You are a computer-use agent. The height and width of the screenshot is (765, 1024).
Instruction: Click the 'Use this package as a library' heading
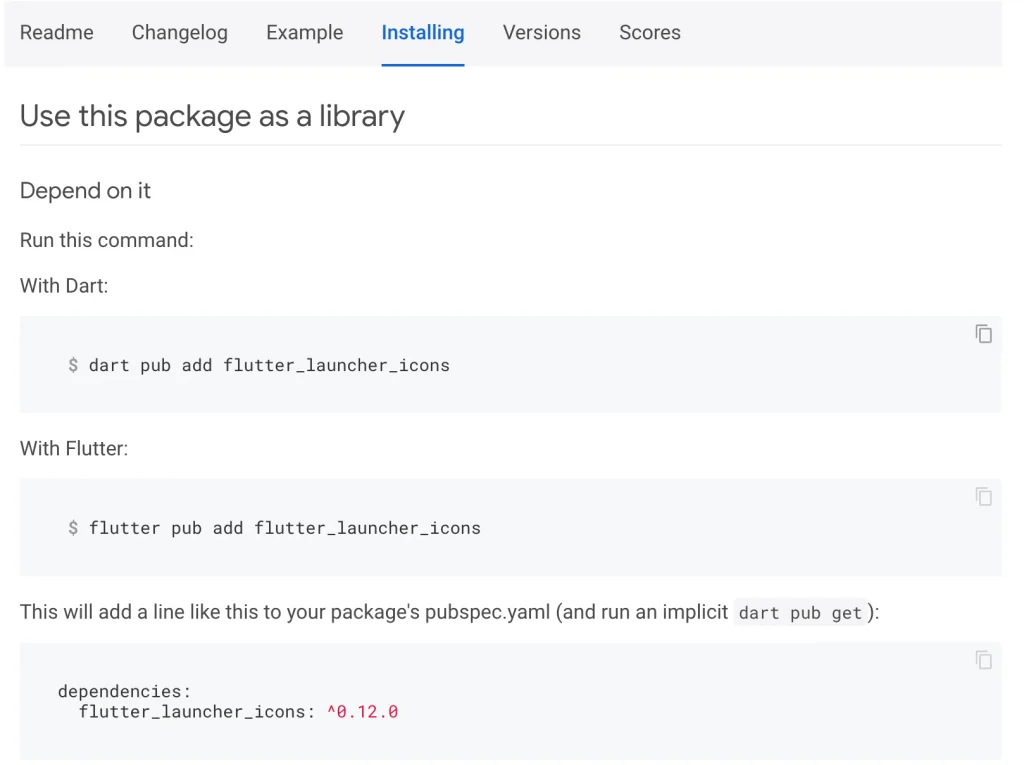[x=212, y=116]
